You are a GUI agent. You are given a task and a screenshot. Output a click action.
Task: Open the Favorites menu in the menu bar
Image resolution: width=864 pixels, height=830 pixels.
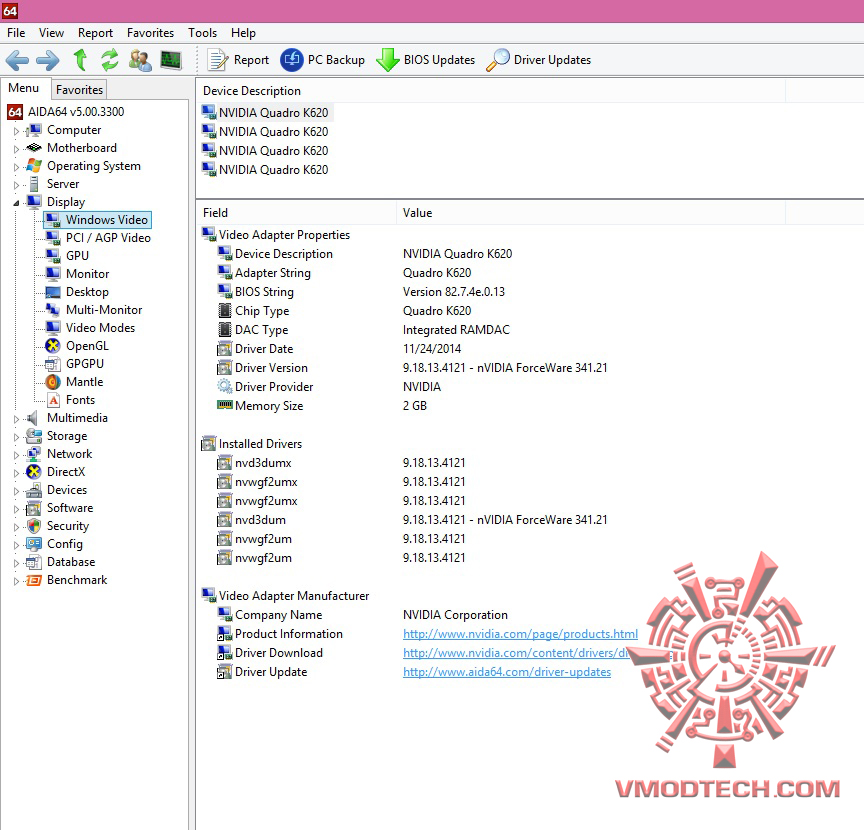tap(150, 33)
